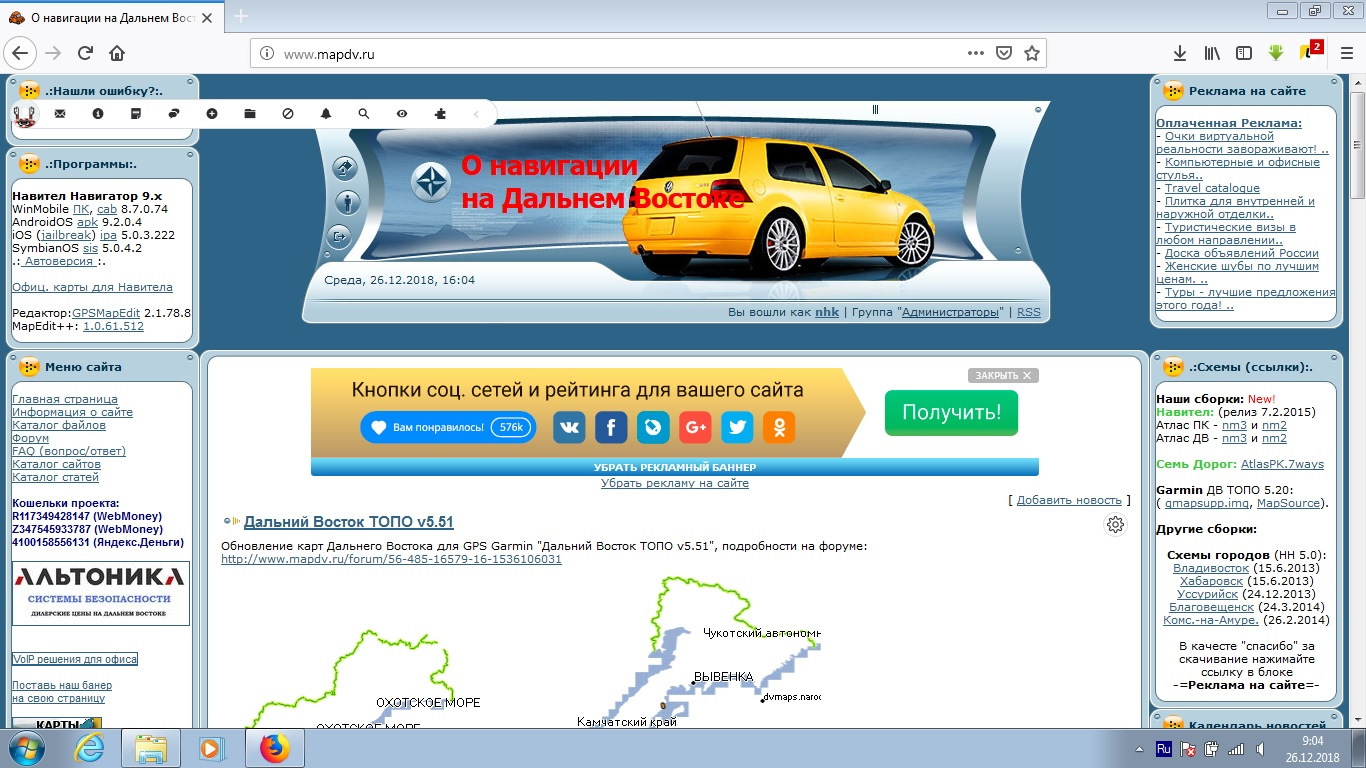Bookmark this page with the star
This screenshot has height=768, width=1366.
1032,53
